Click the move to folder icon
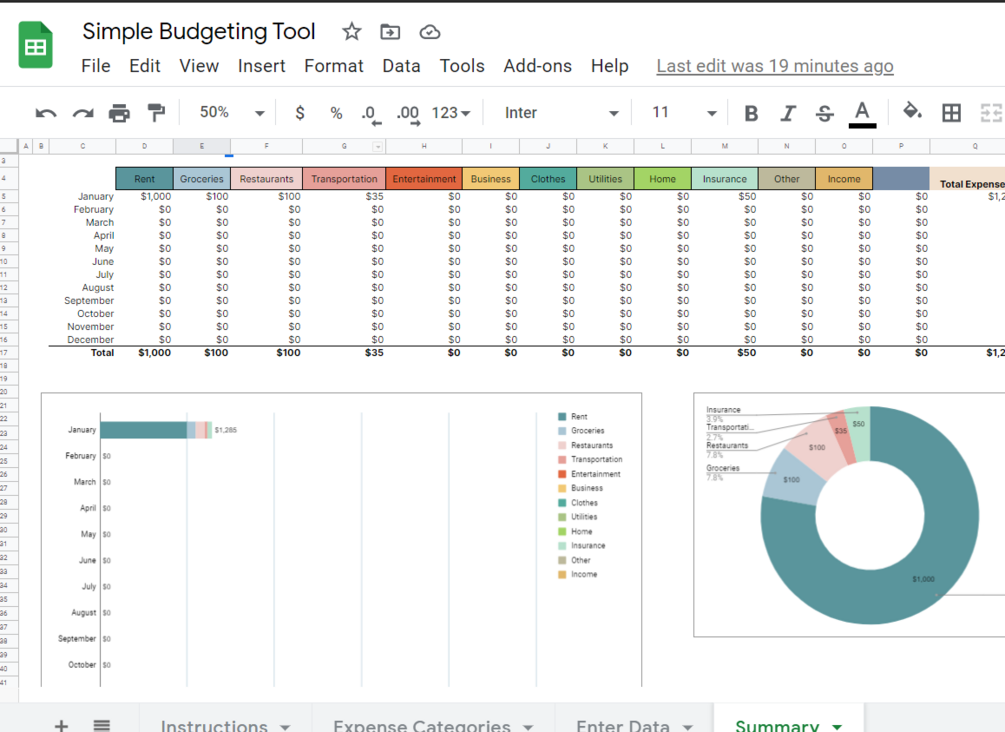 (390, 31)
